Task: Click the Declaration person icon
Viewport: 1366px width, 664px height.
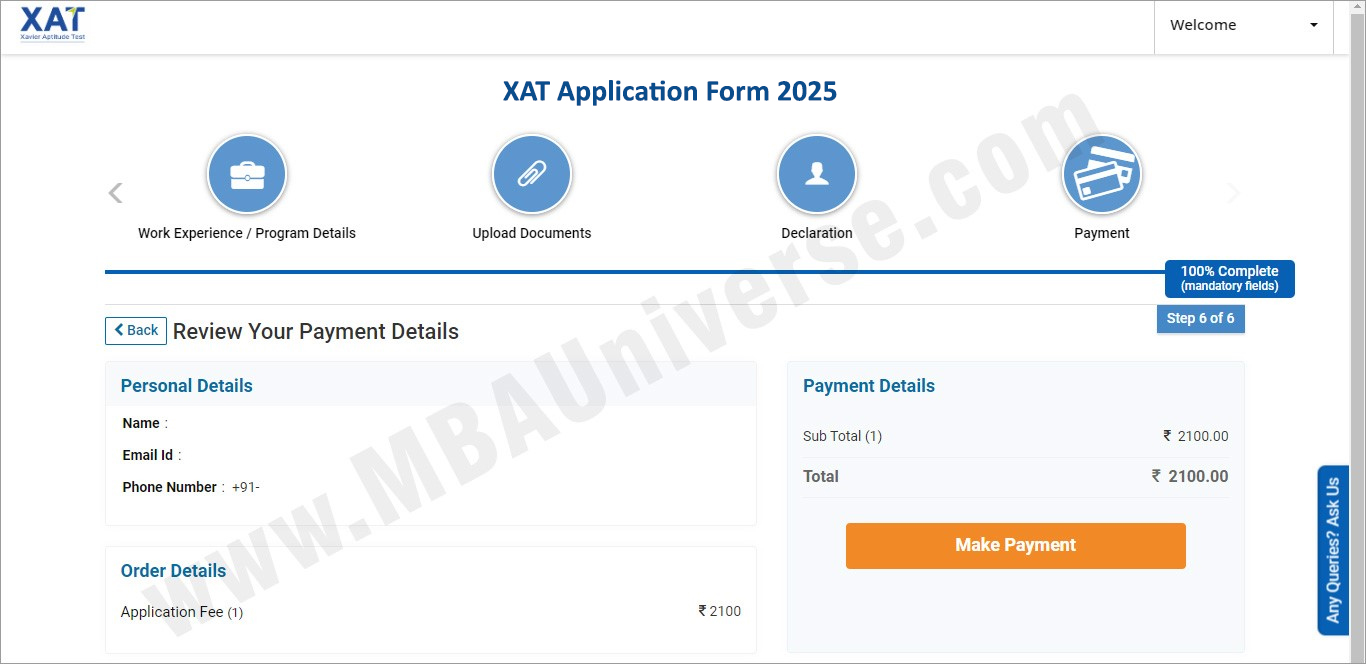Action: click(x=816, y=173)
